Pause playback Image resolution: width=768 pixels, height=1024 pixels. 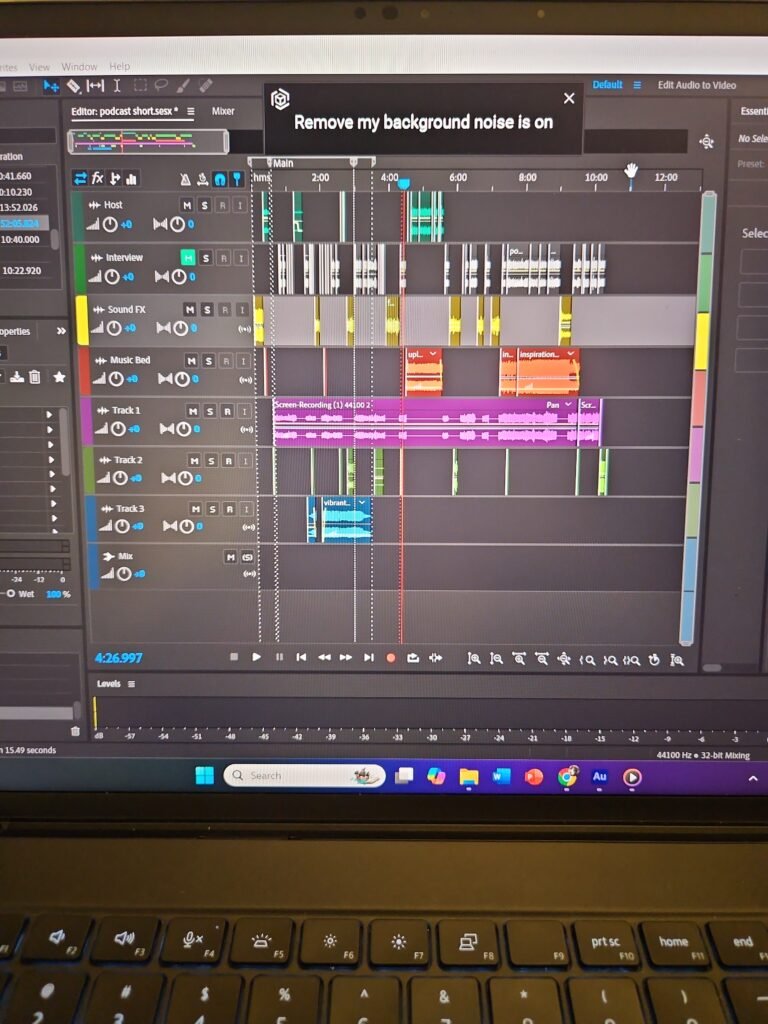tap(280, 657)
